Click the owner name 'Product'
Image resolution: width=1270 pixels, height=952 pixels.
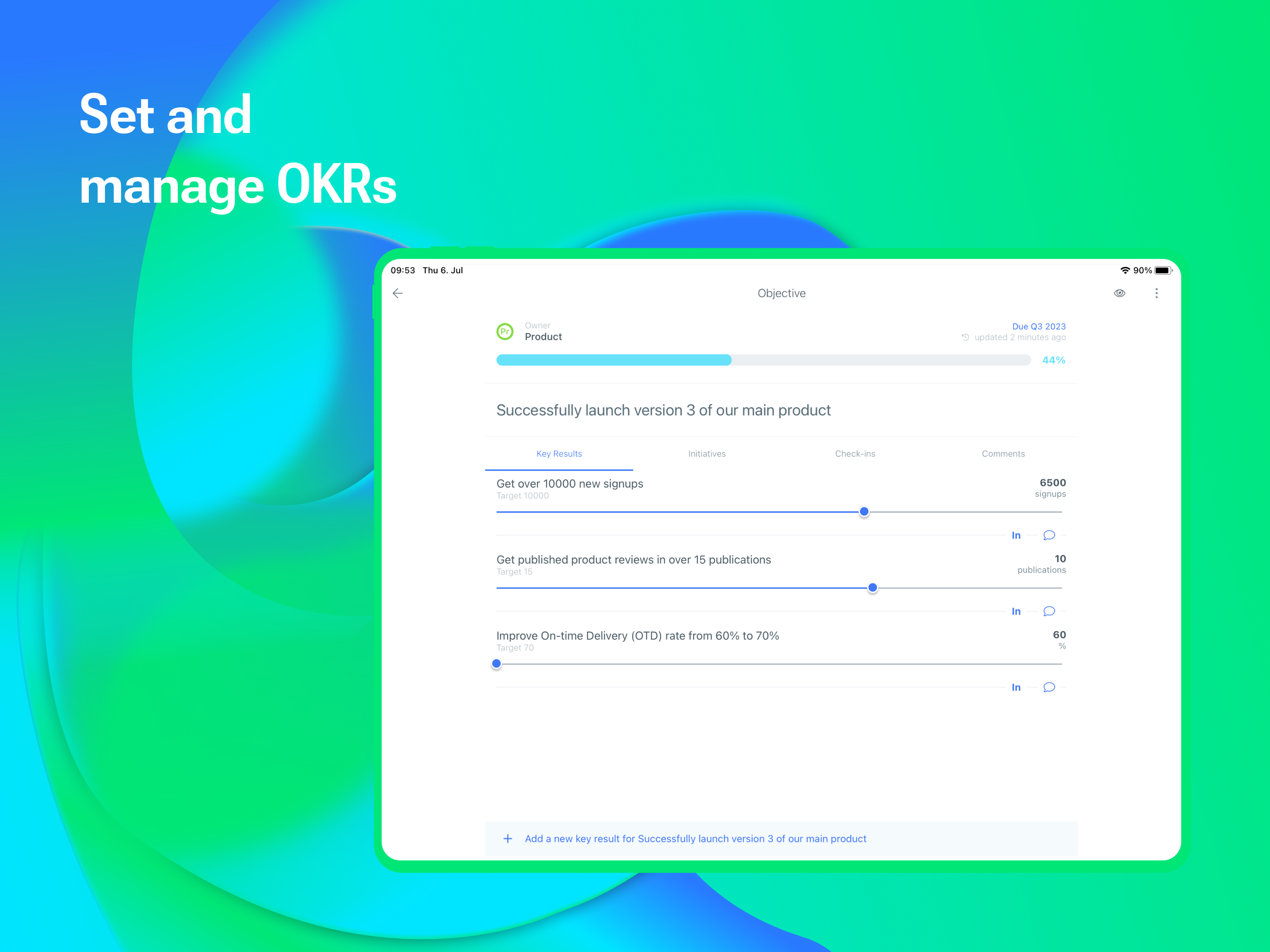pyautogui.click(x=543, y=337)
